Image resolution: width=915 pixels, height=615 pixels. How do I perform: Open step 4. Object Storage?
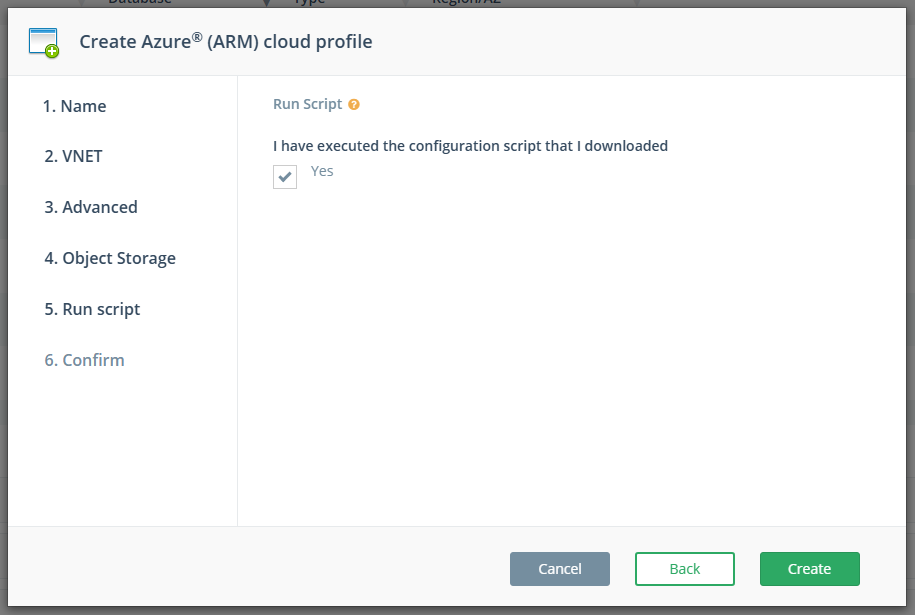(x=110, y=258)
